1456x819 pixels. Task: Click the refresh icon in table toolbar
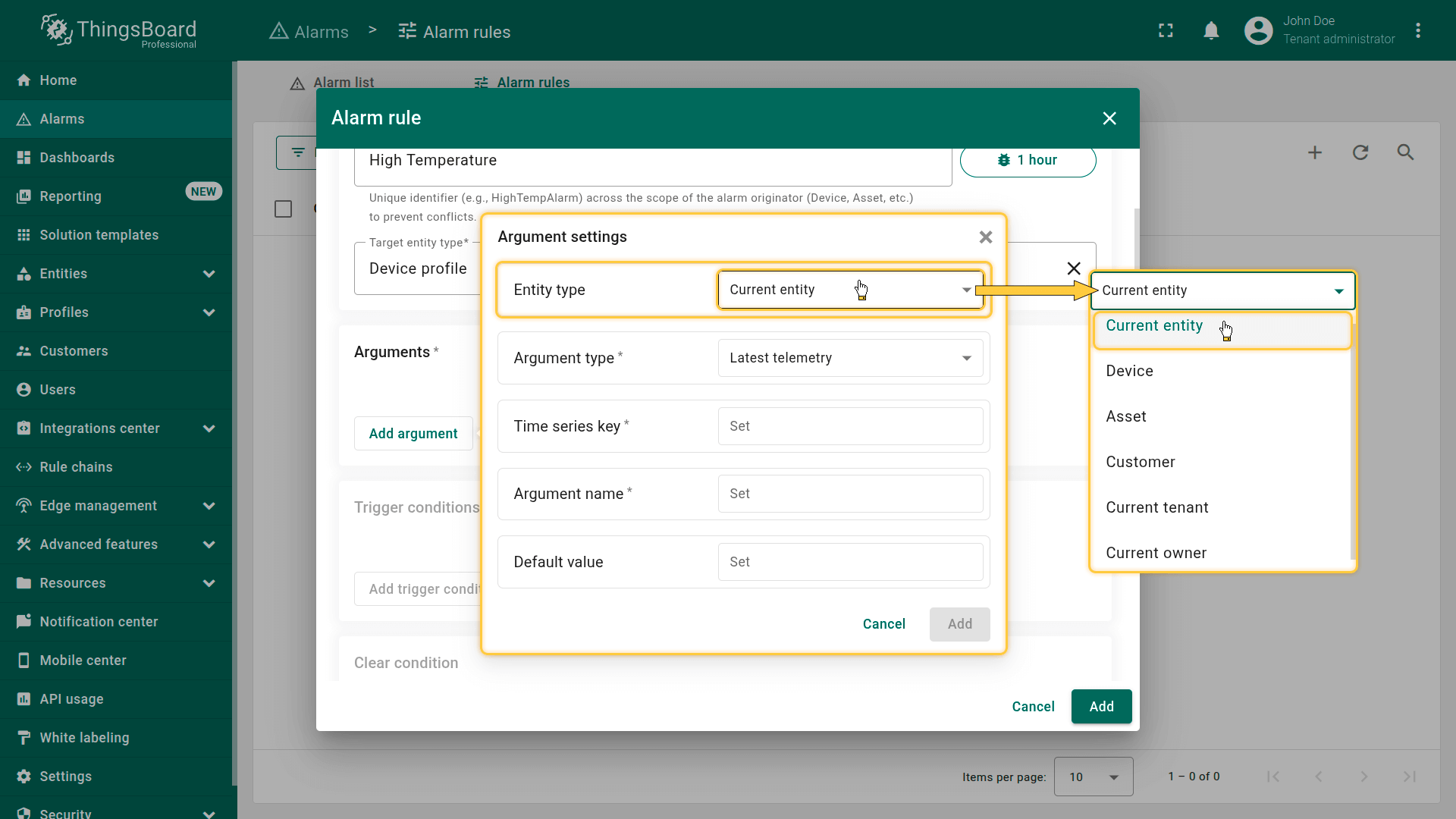[1360, 152]
